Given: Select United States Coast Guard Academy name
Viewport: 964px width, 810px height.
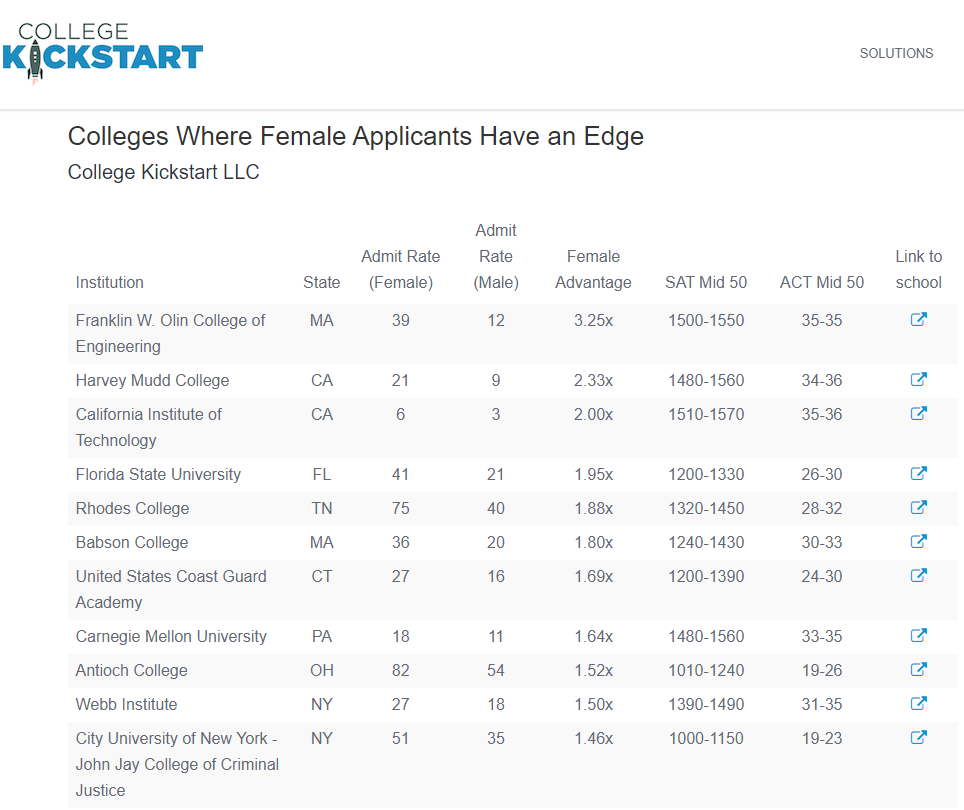Looking at the screenshot, I should point(171,589).
